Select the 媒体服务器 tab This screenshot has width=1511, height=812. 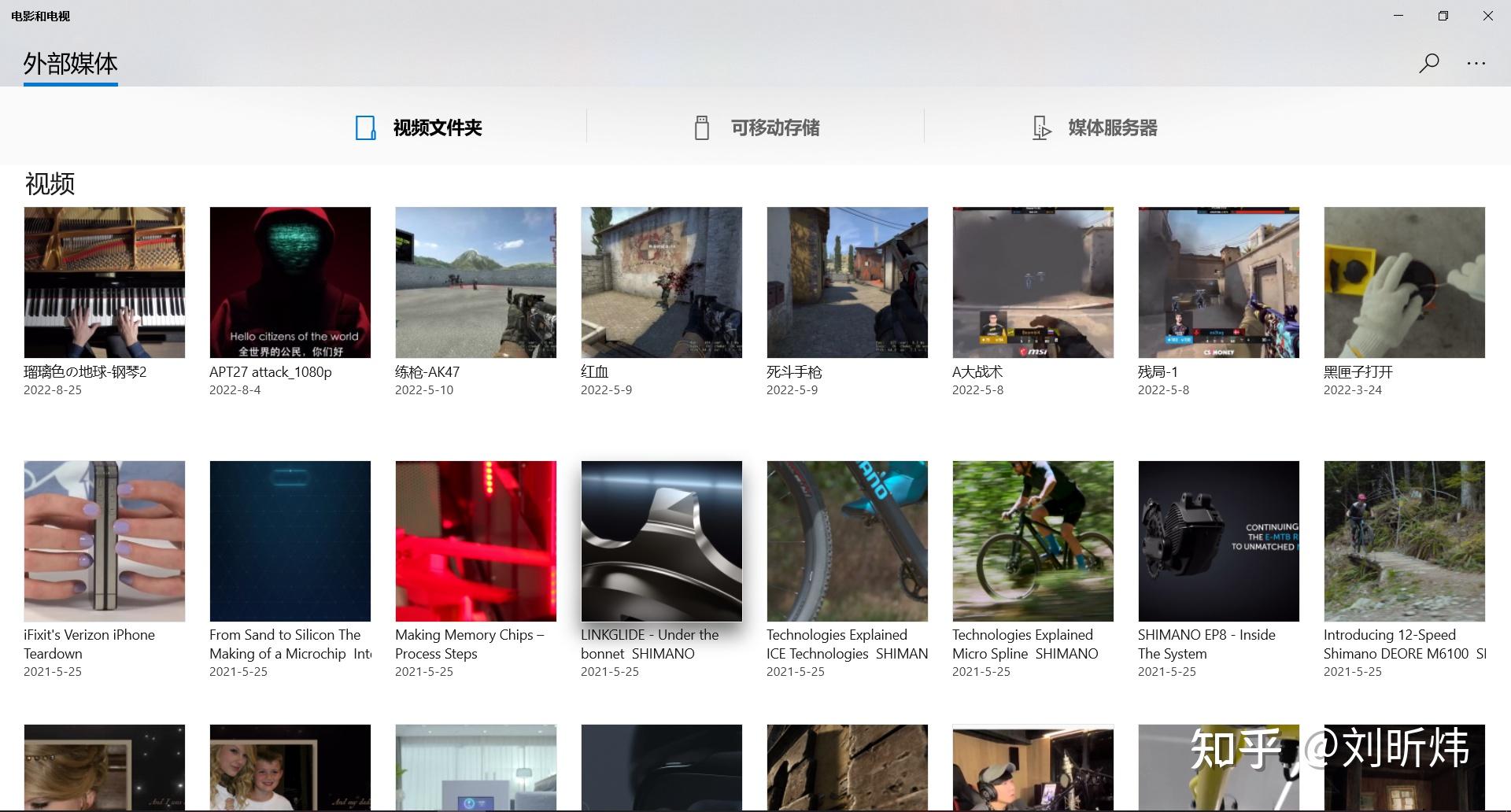[1095, 127]
